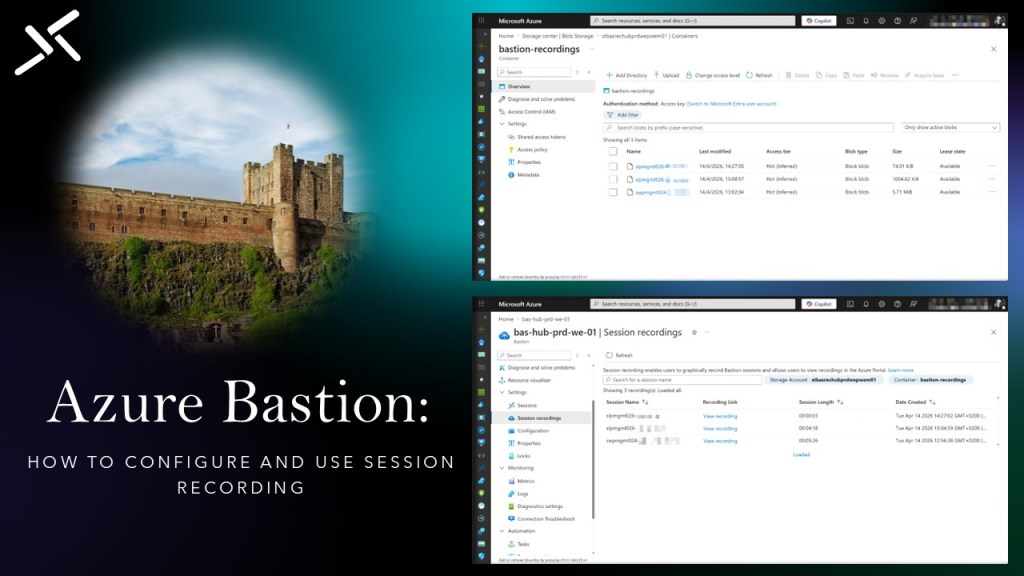Click View recording for the 00:04:18 session

tap(719, 428)
